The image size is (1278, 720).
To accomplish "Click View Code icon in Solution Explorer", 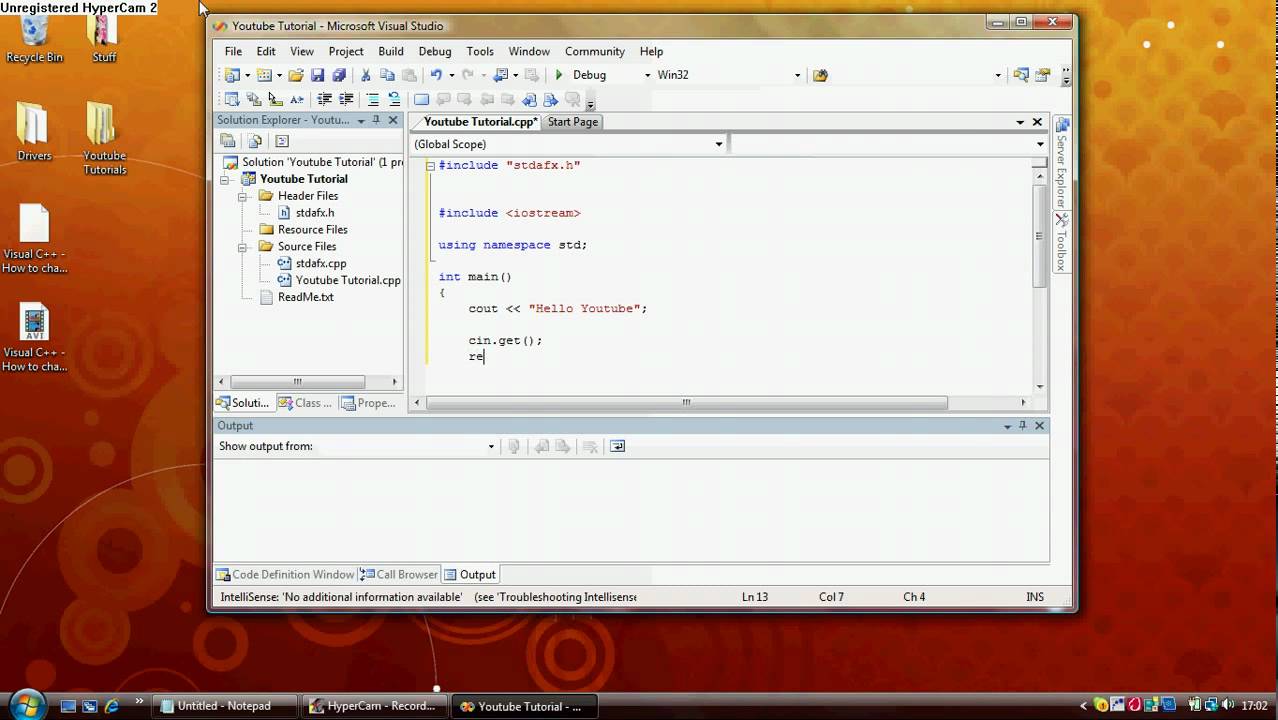I will coord(282,141).
